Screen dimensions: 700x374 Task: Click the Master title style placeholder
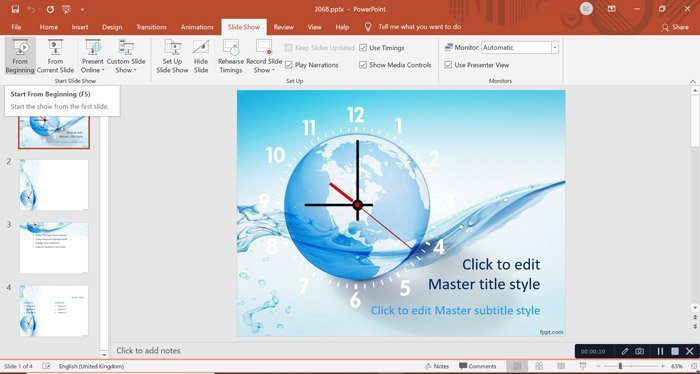(x=484, y=274)
